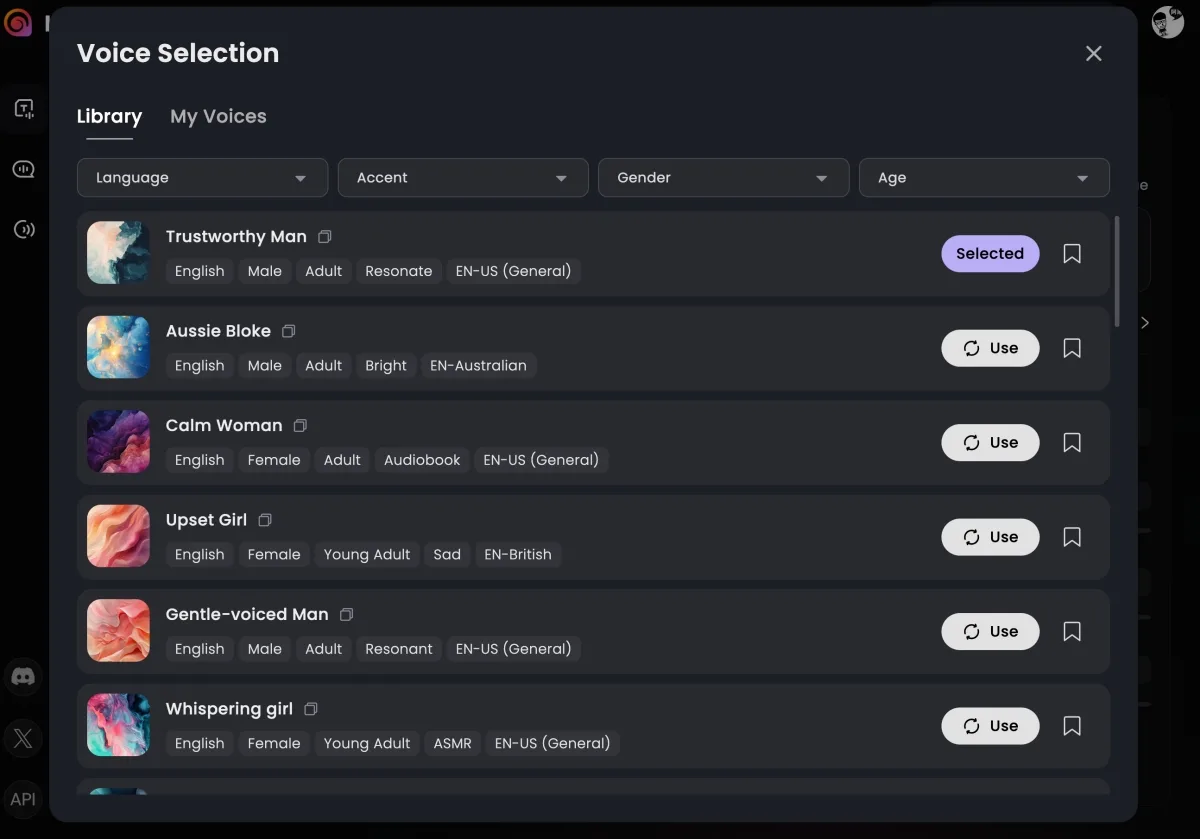Close the Voice Selection dialog
Image resolution: width=1200 pixels, height=839 pixels.
click(x=1093, y=54)
